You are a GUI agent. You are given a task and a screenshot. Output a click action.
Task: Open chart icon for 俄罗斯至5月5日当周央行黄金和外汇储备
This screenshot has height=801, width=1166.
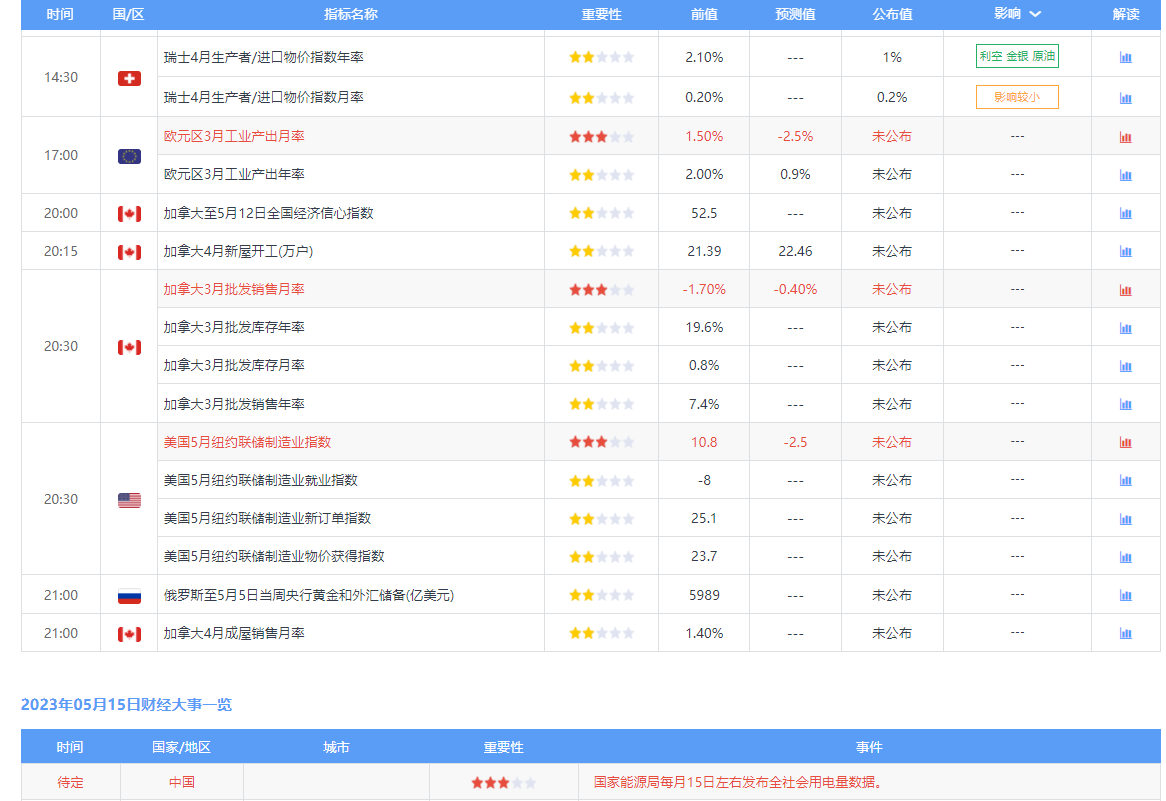[1126, 595]
